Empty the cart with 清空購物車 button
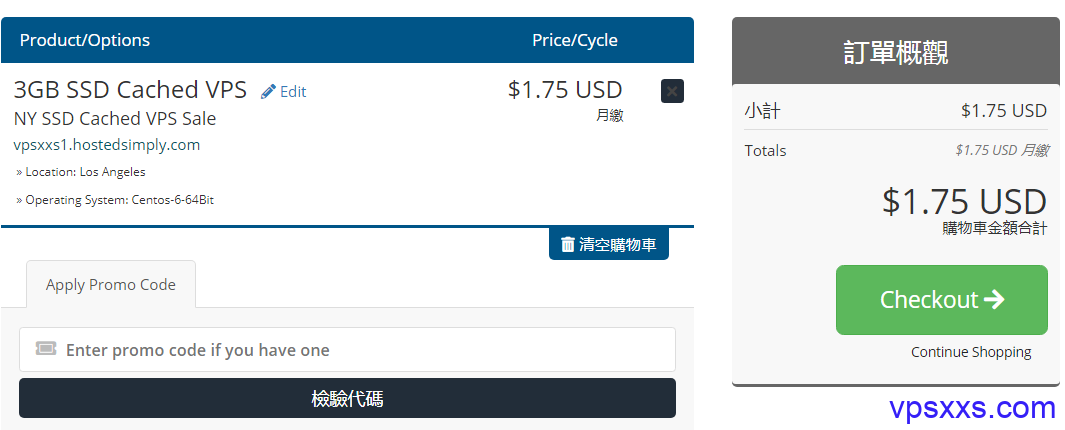Screen dimensions: 1065x430 coord(609,244)
